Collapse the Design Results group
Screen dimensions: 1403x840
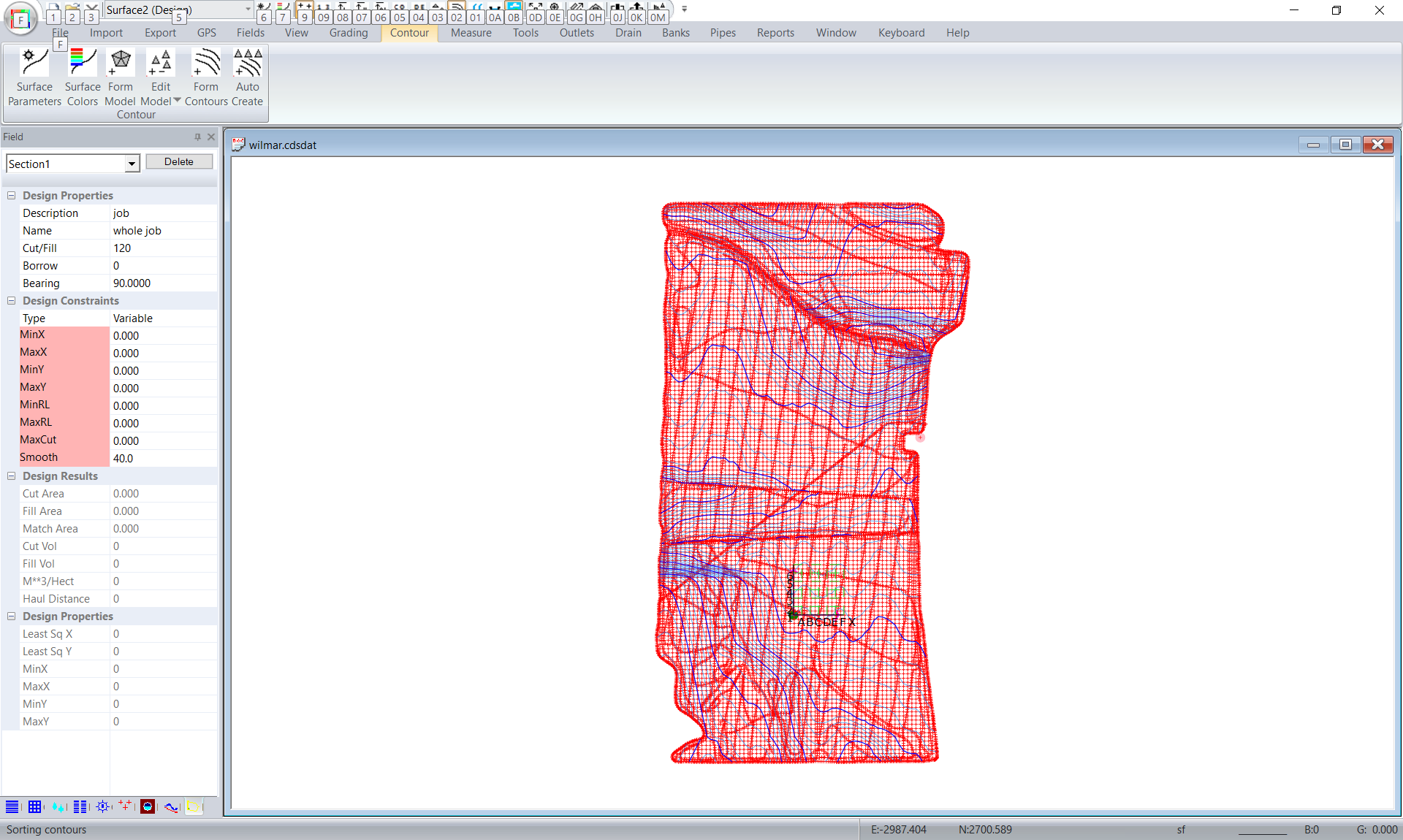(12, 476)
